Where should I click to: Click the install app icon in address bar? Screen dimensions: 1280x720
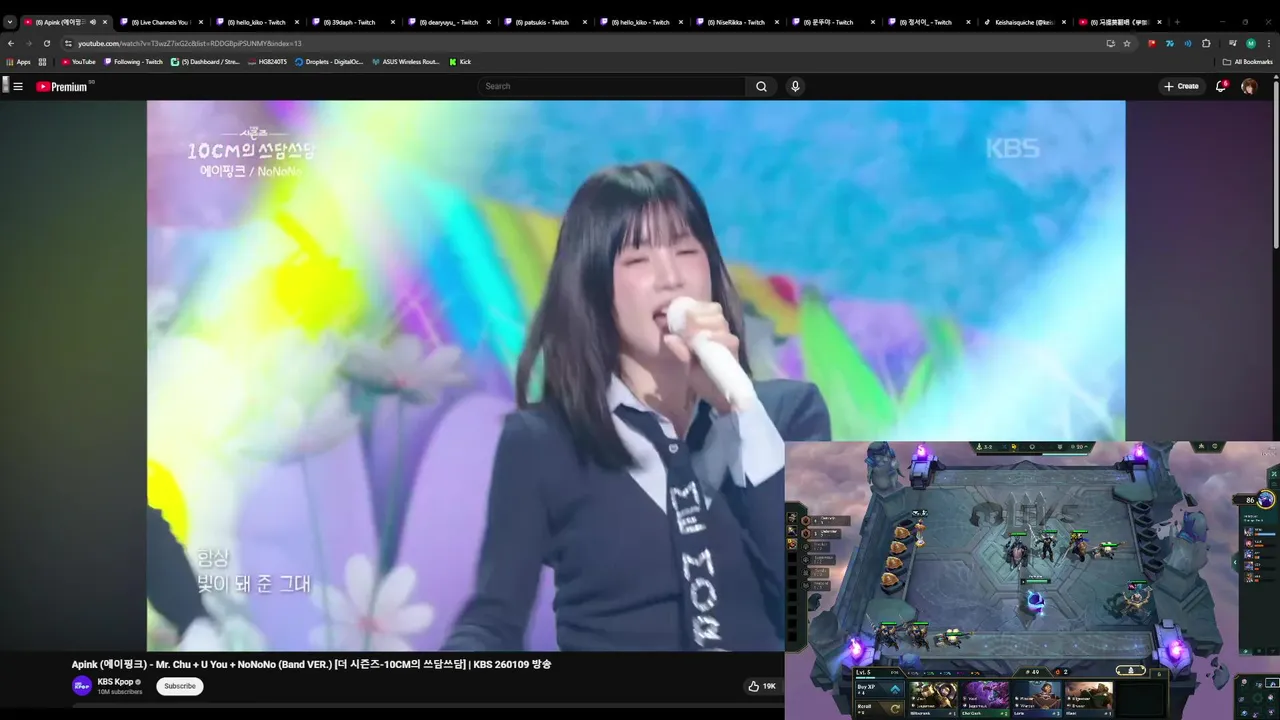tap(1111, 43)
